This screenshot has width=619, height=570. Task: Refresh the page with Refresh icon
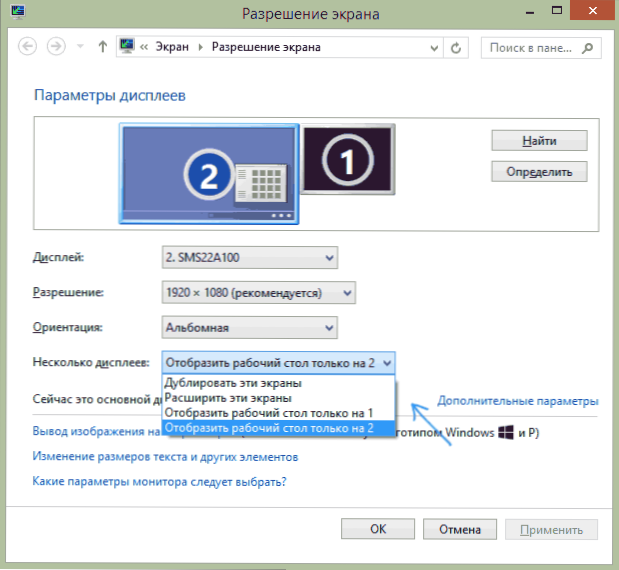click(x=456, y=48)
